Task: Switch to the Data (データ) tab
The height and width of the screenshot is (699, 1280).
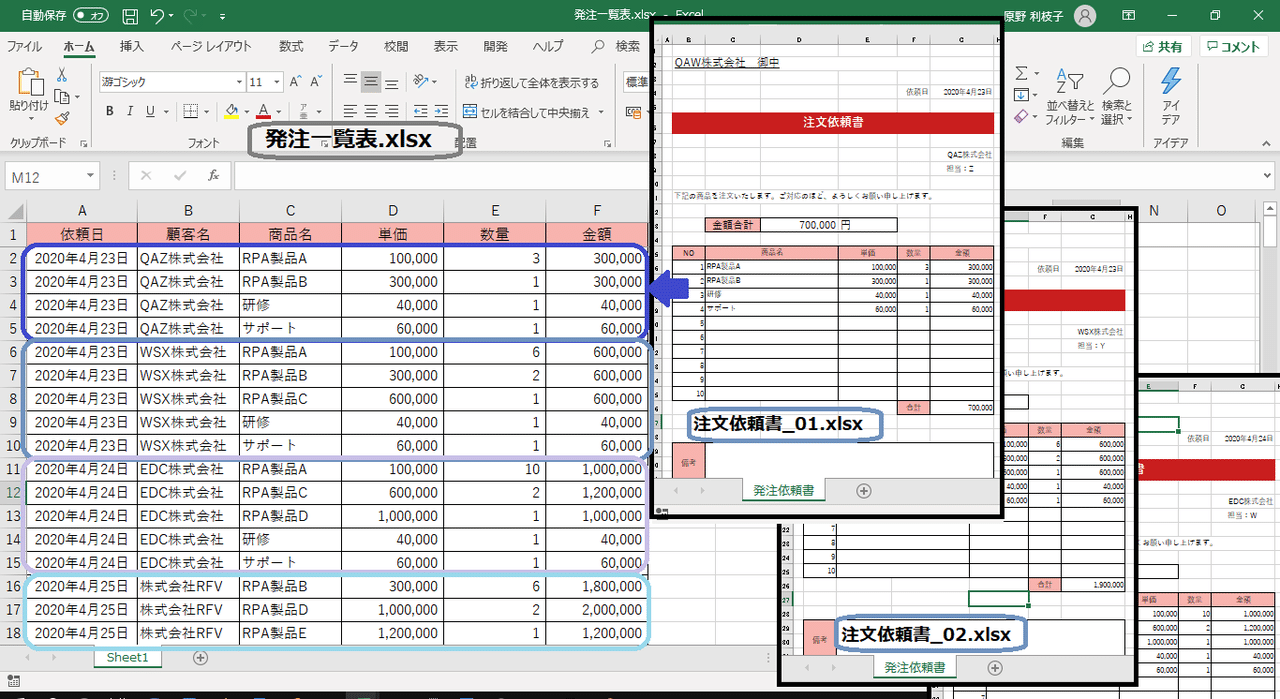Action: click(x=343, y=47)
